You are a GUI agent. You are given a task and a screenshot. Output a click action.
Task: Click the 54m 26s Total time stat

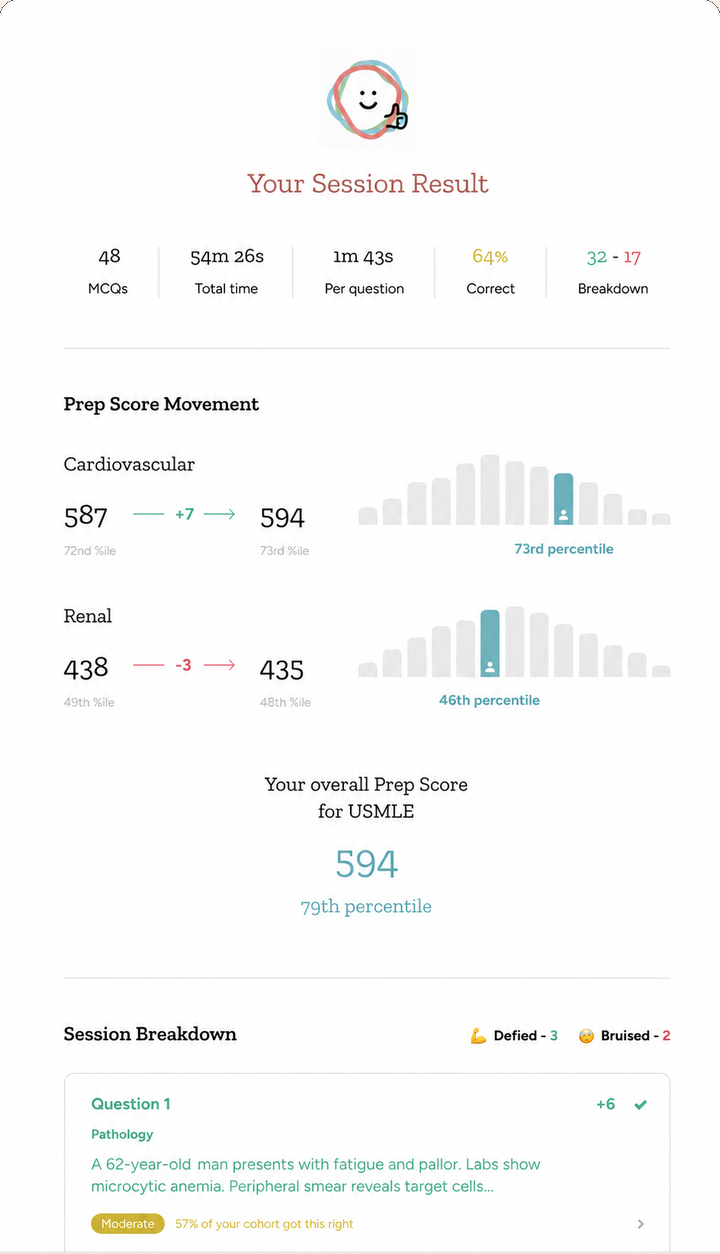click(x=227, y=271)
